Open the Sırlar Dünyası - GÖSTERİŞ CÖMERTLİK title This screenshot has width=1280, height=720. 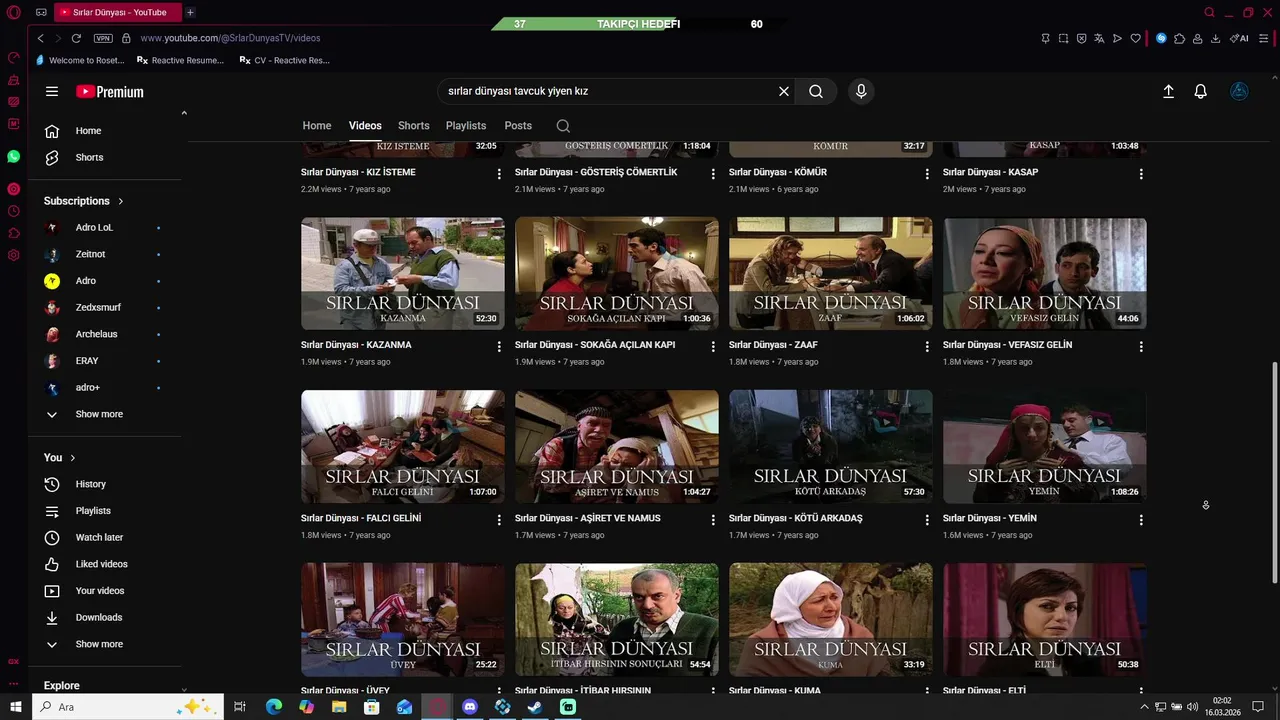[596, 172]
